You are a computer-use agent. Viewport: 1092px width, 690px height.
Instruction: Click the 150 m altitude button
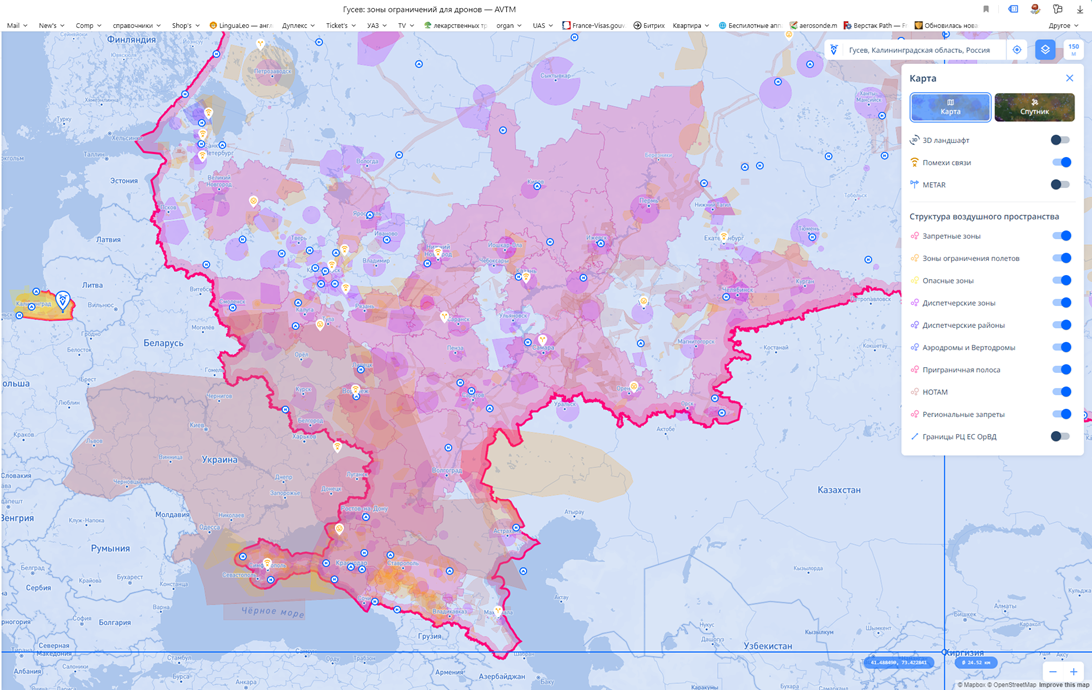tap(1073, 49)
